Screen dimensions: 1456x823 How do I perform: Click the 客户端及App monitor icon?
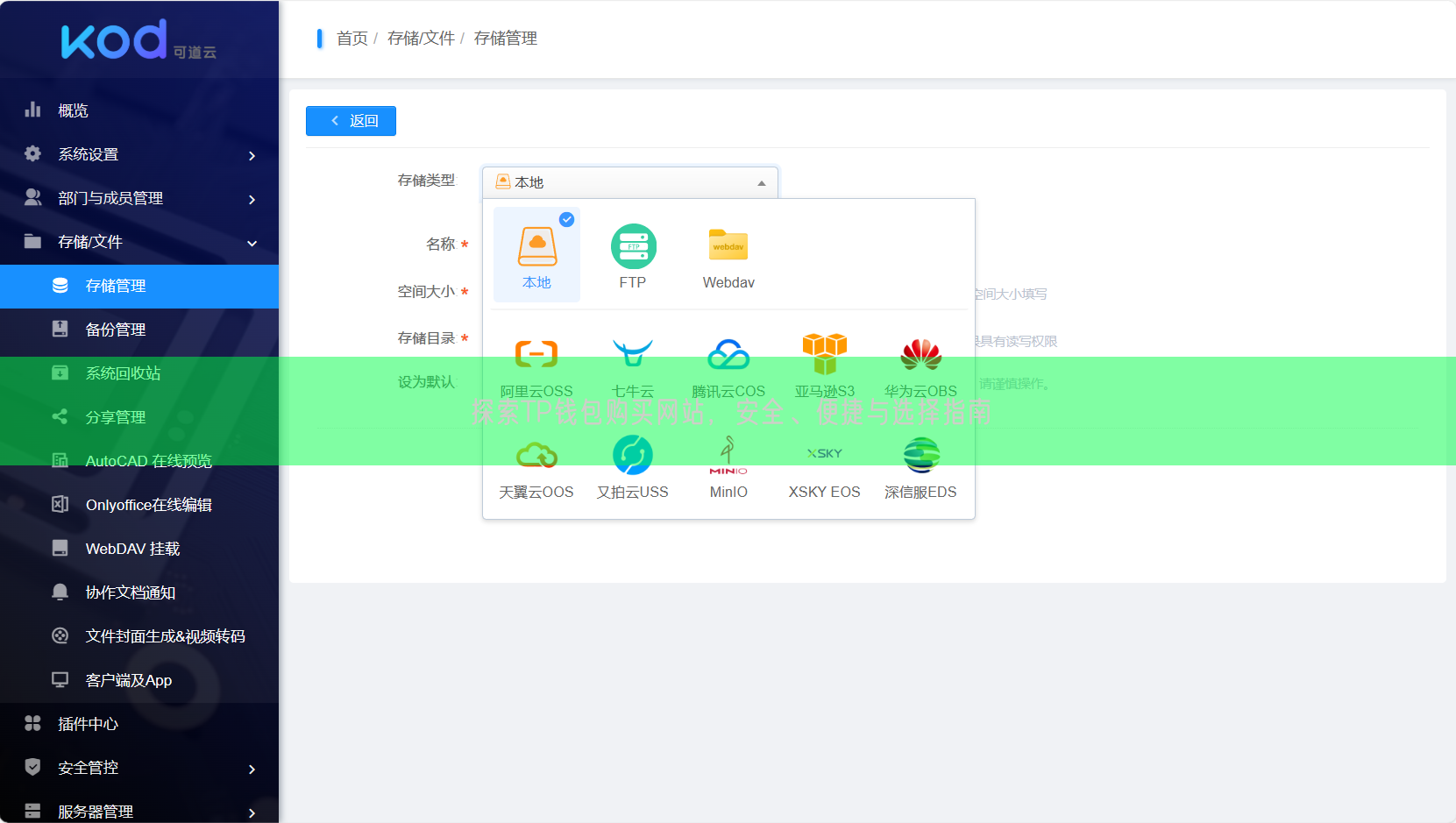pyautogui.click(x=60, y=679)
